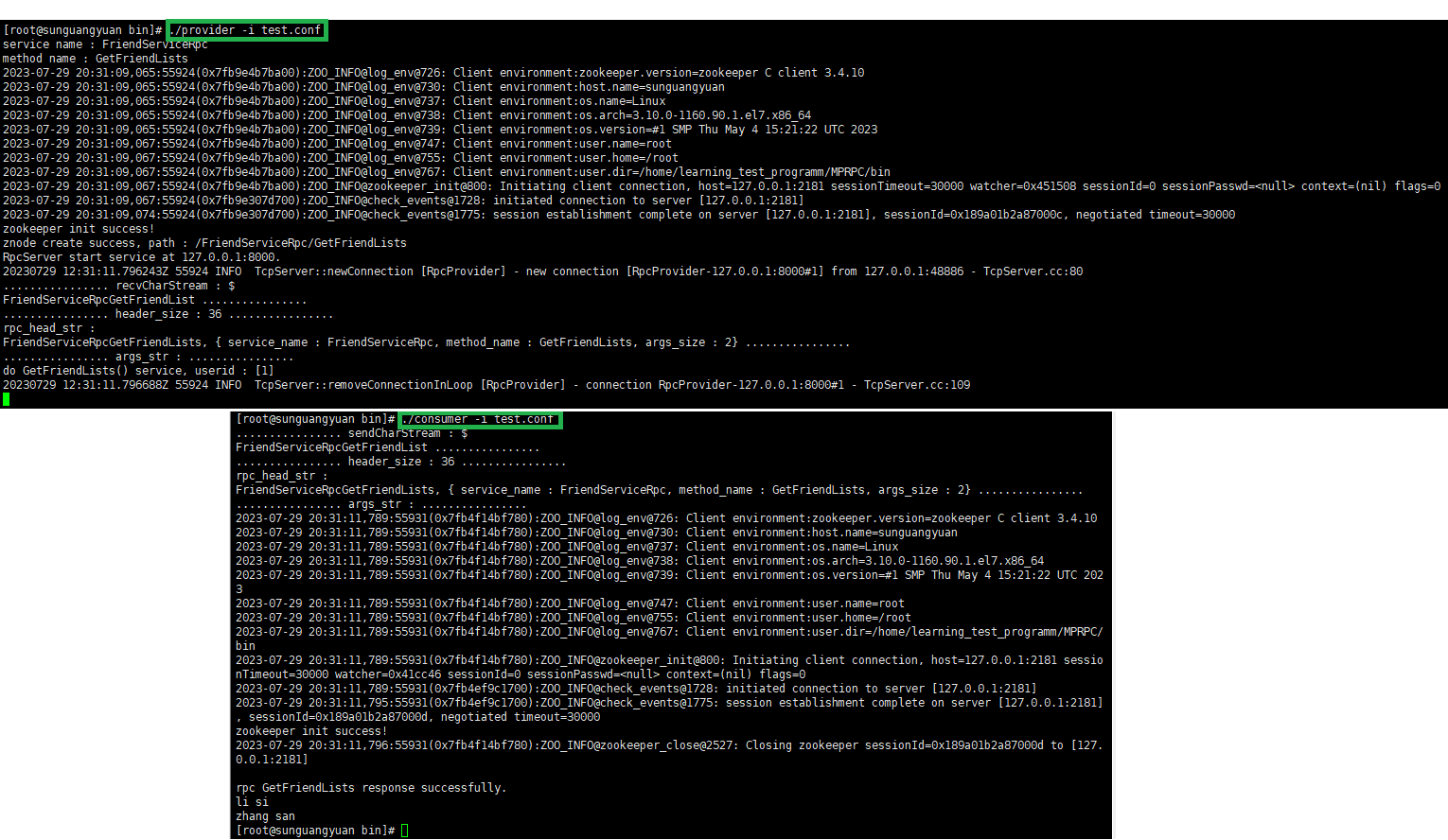Click the './consumer -i test.conf' command text
The height and width of the screenshot is (840, 1448).
click(x=479, y=419)
